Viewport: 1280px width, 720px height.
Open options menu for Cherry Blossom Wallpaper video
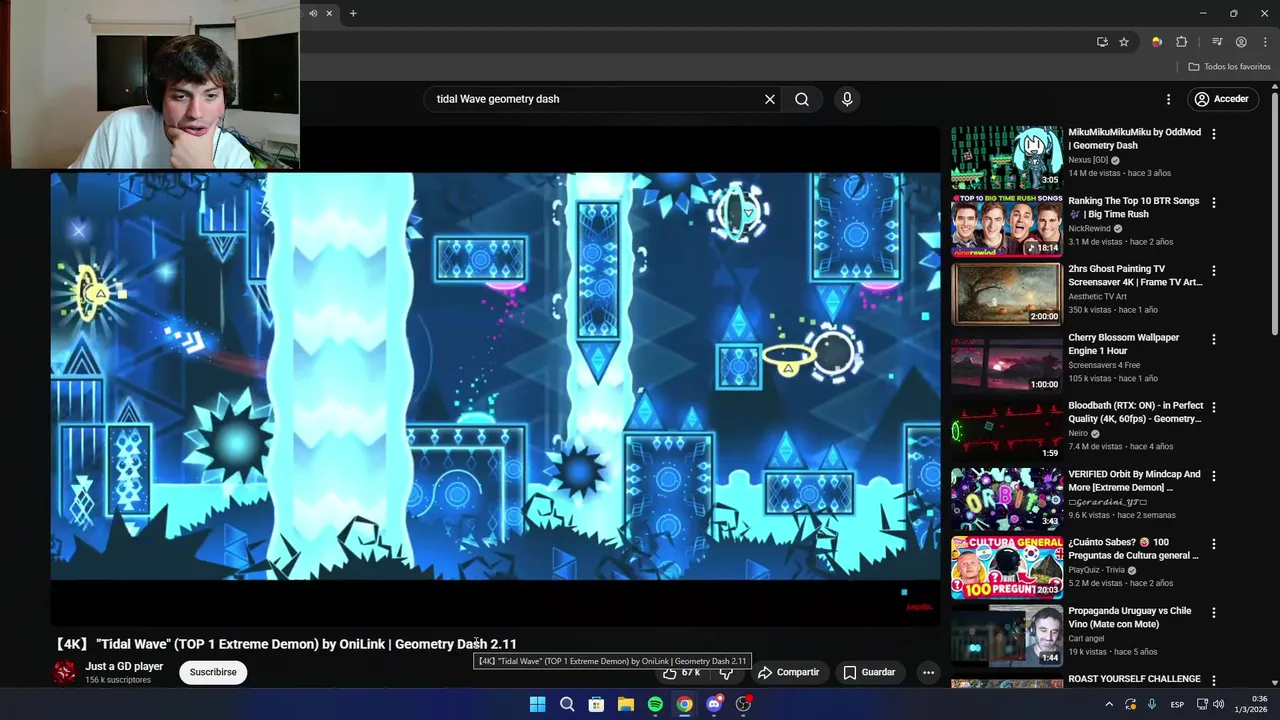(x=1214, y=339)
